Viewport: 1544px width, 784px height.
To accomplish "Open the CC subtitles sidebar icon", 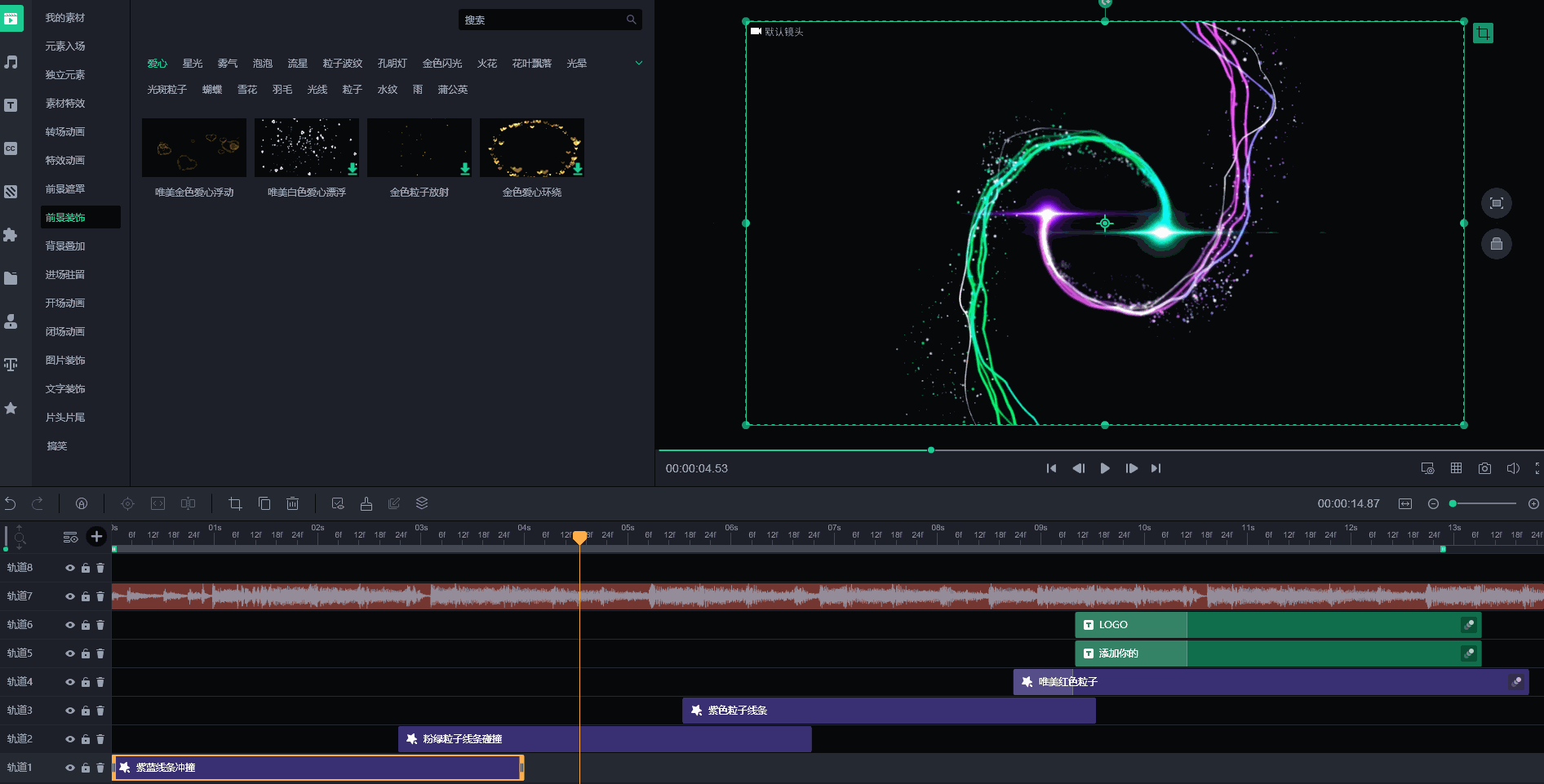I will (x=11, y=148).
